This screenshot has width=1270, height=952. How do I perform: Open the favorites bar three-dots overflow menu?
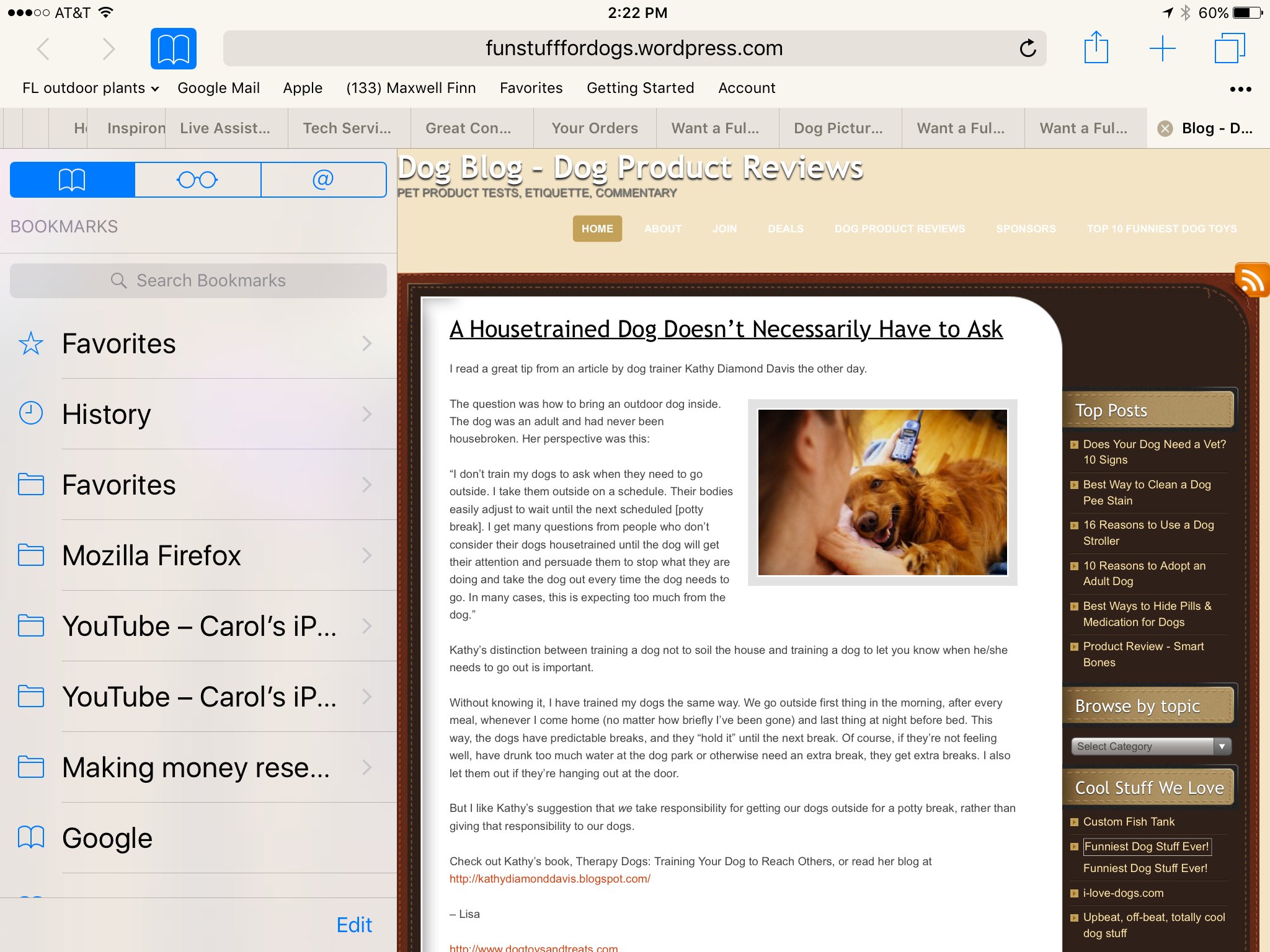click(1240, 89)
